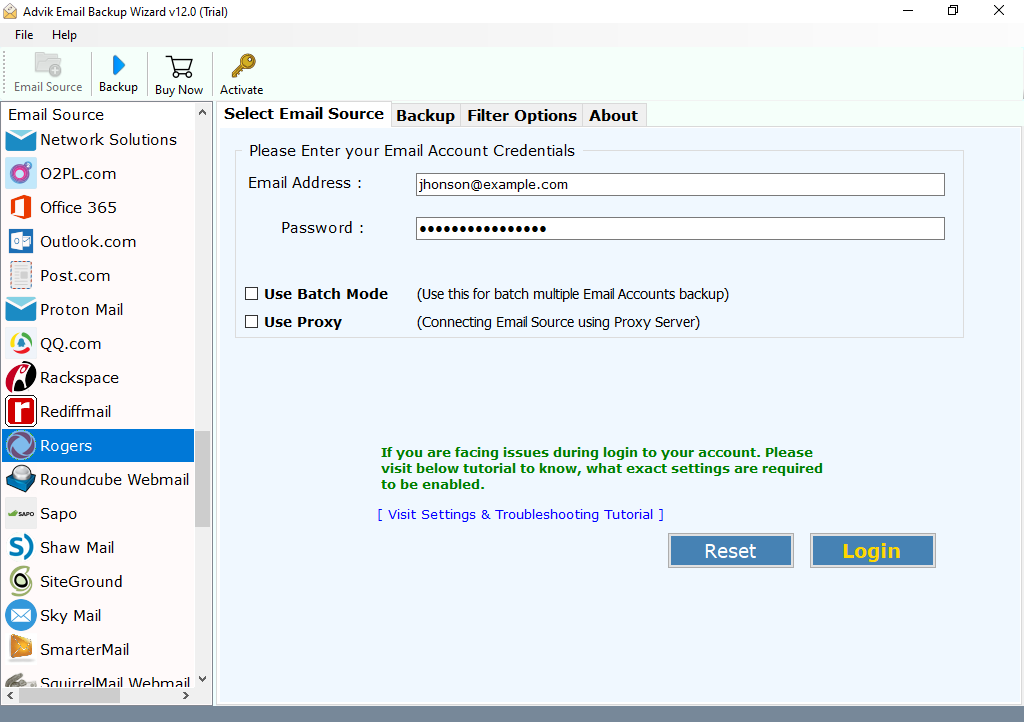Screen dimensions: 1024x722
Task: Select Sapo label in list
Action: [59, 514]
